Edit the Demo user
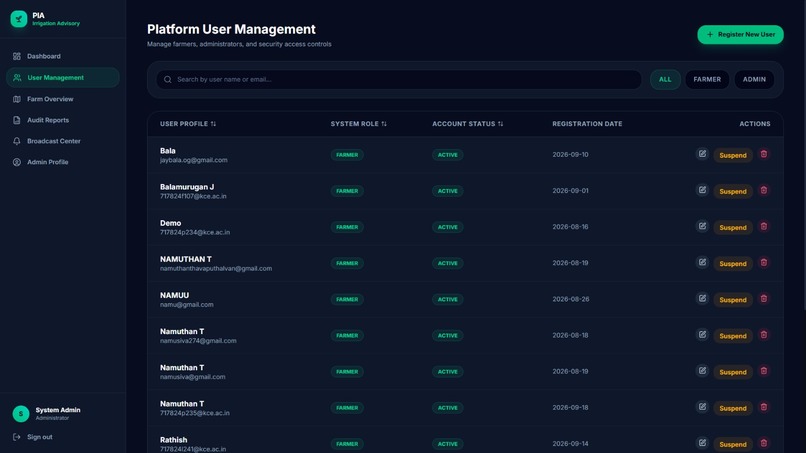This screenshot has height=453, width=806. coord(702,226)
